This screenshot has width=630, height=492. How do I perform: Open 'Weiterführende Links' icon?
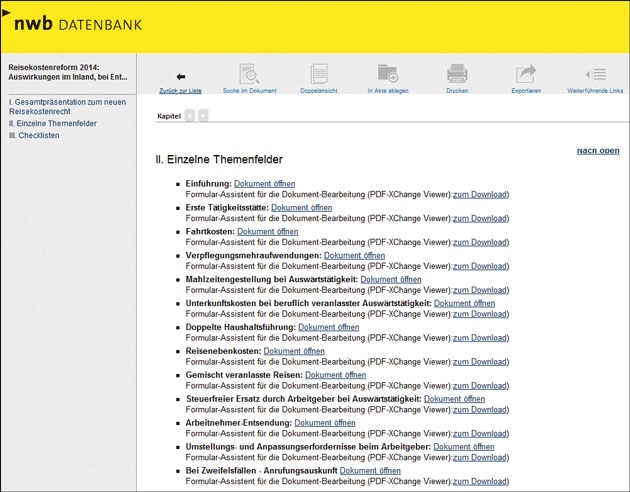(595, 75)
